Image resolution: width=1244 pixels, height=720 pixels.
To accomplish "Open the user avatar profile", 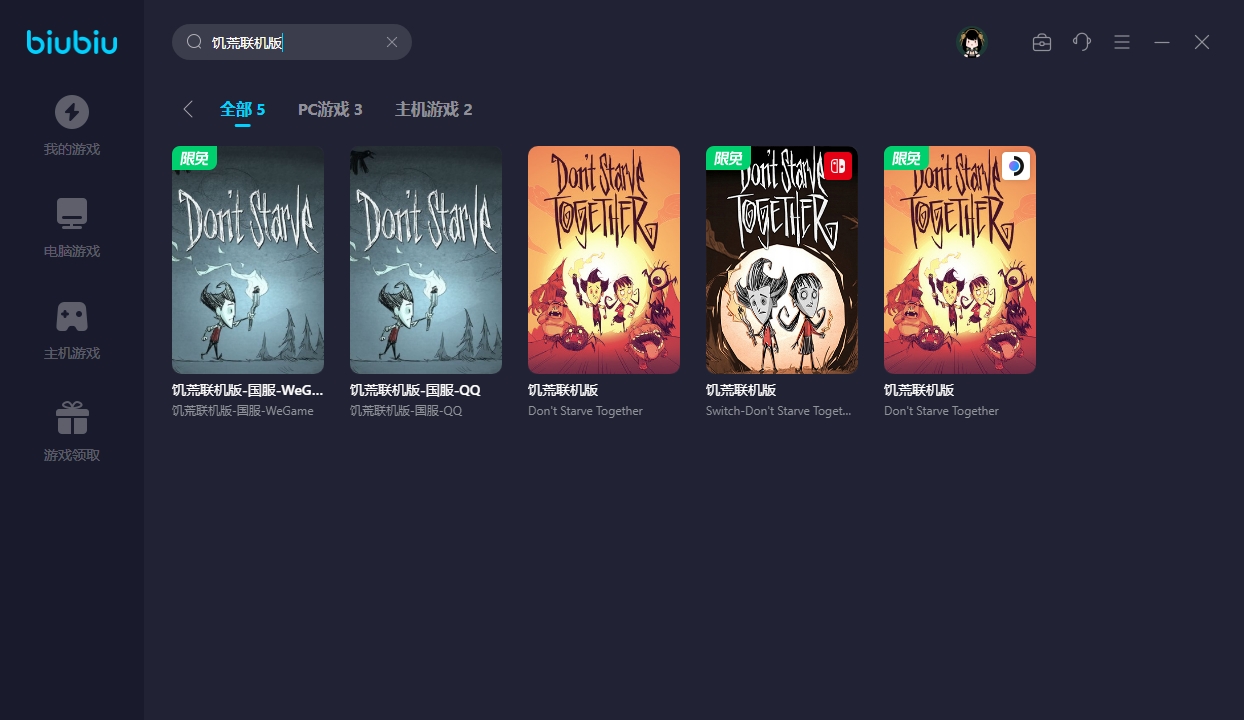I will 972,42.
